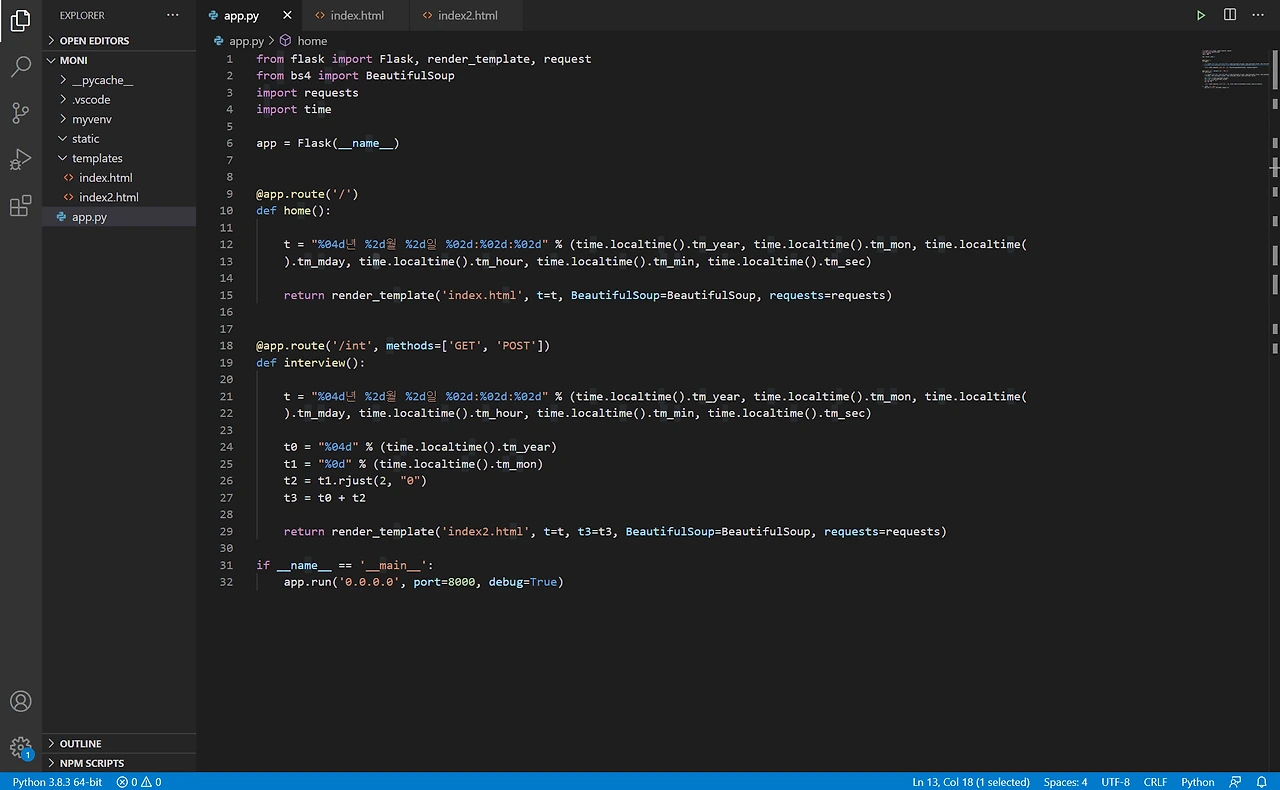Viewport: 1280px width, 790px height.
Task: Open the Explorer view in activity bar
Action: pos(20,21)
